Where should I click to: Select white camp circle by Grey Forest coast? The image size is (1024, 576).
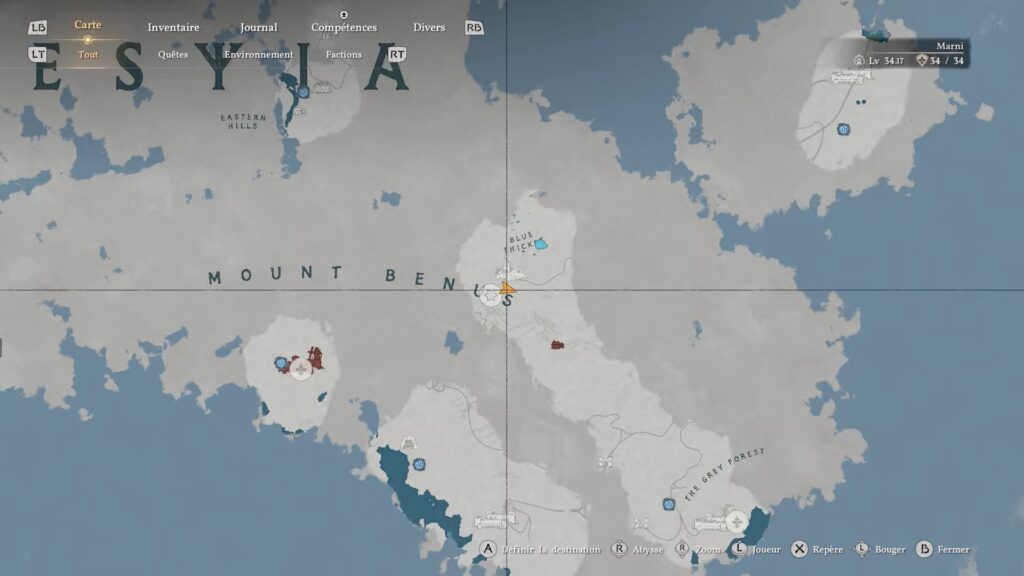pyautogui.click(x=737, y=522)
